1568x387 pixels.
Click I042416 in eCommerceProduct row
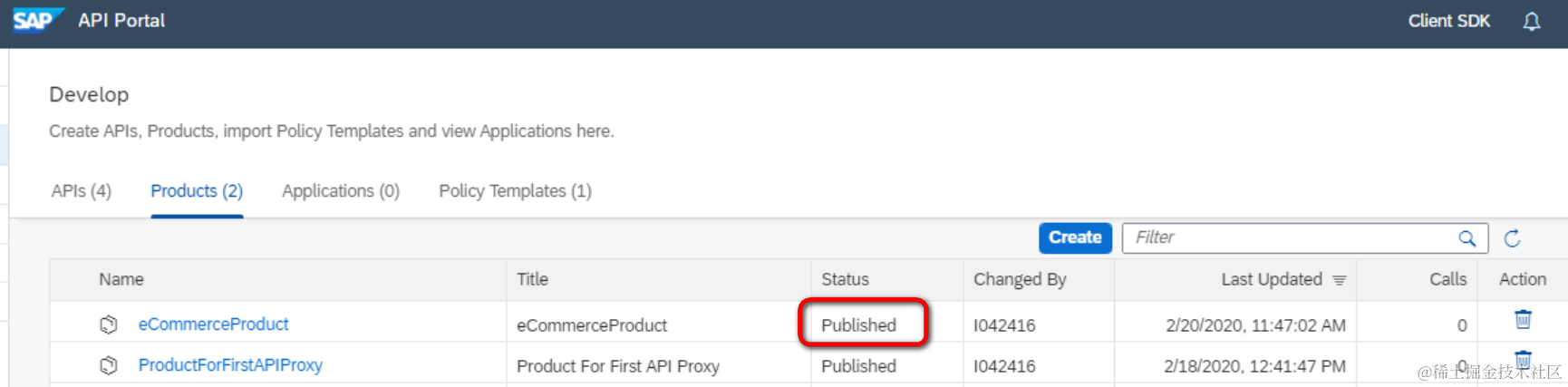click(1004, 325)
